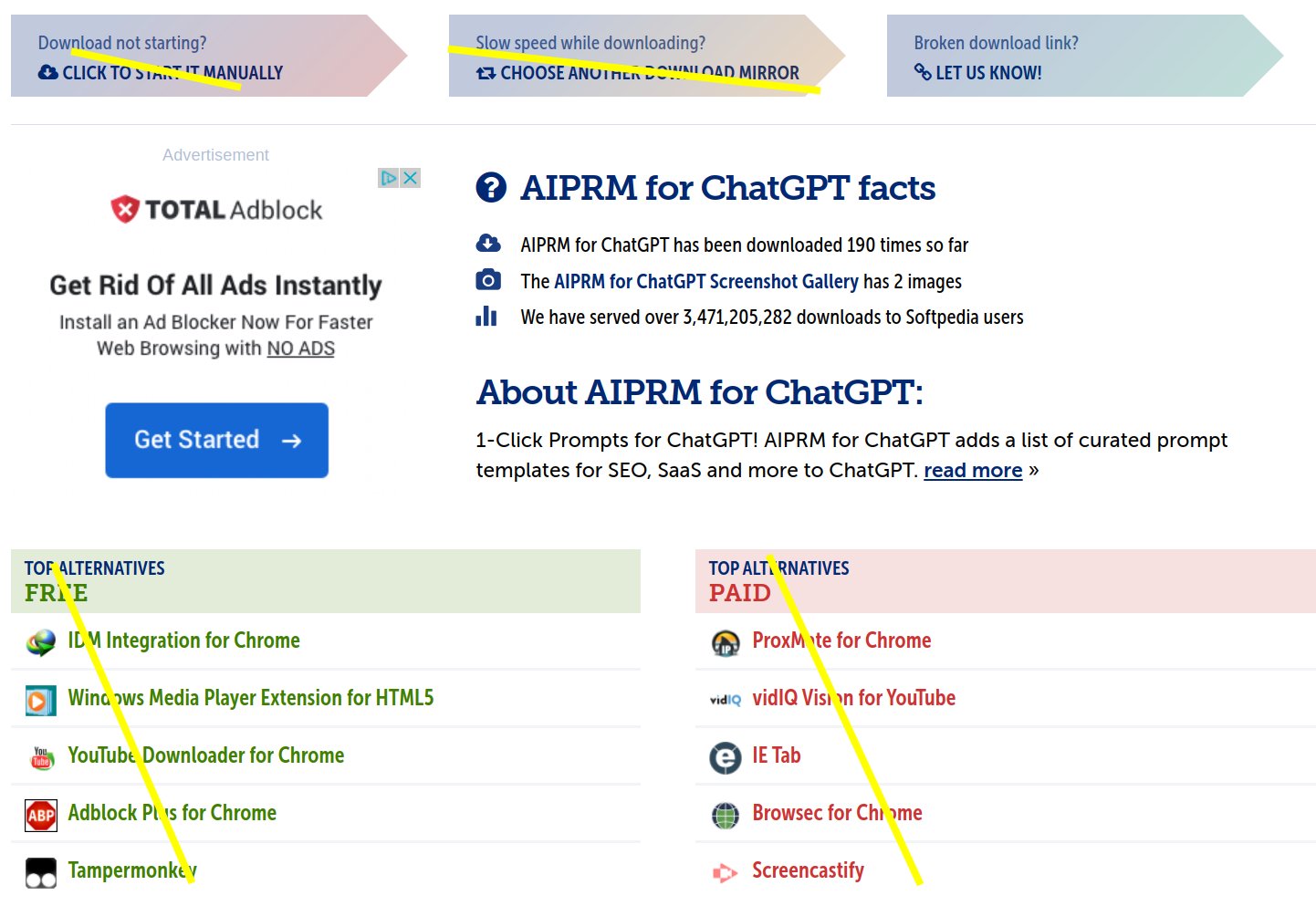Click the vidIQ logo icon
1316x906 pixels.
pos(726,700)
